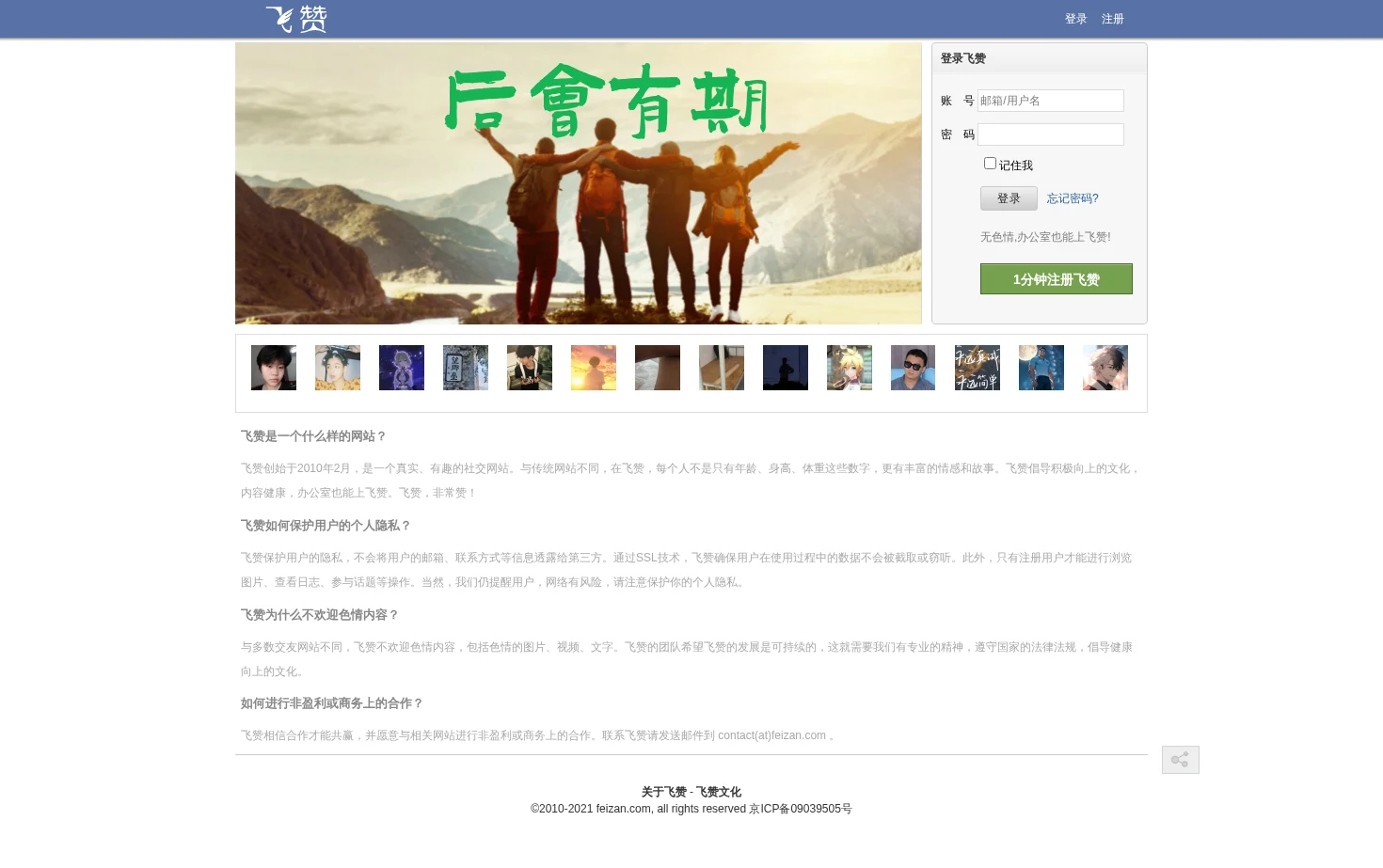Click the 登录飞赞 panel title
The height and width of the screenshot is (868, 1383).
pos(963,58)
